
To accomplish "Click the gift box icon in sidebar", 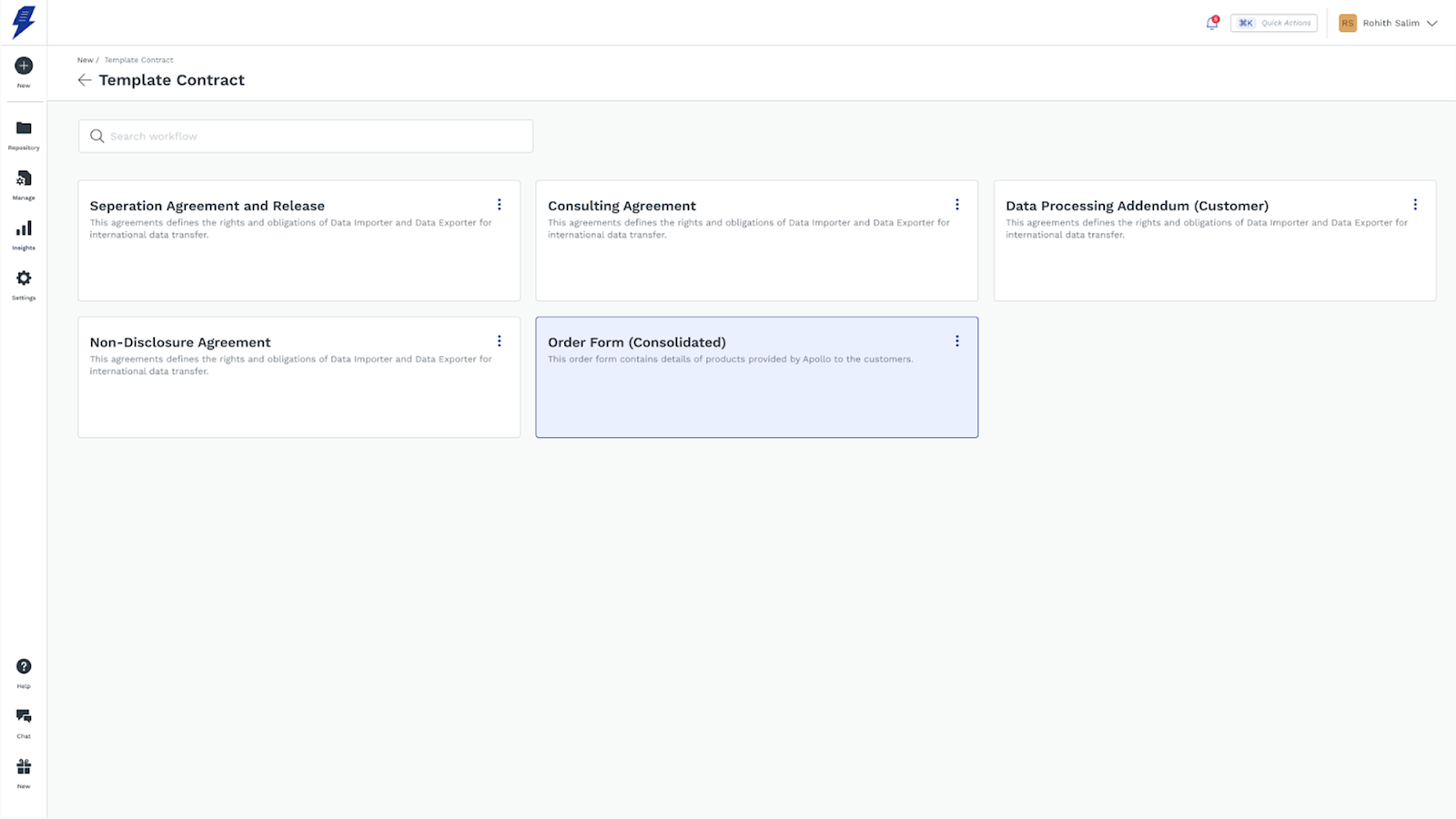I will pyautogui.click(x=24, y=767).
